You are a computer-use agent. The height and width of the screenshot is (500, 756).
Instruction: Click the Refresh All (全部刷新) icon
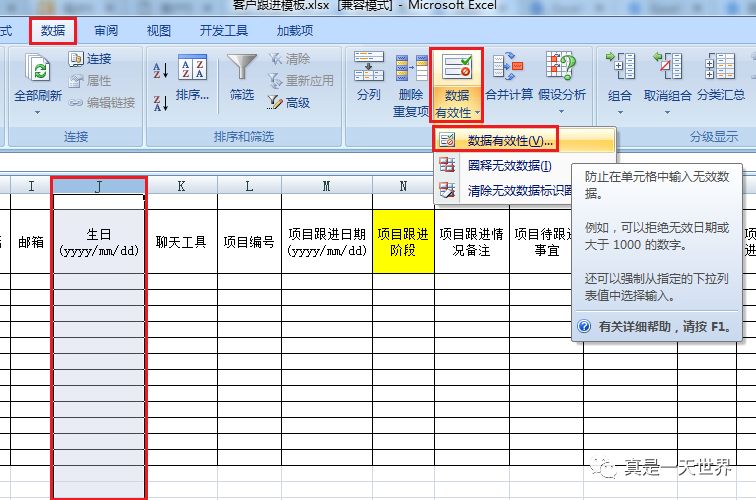pos(38,70)
